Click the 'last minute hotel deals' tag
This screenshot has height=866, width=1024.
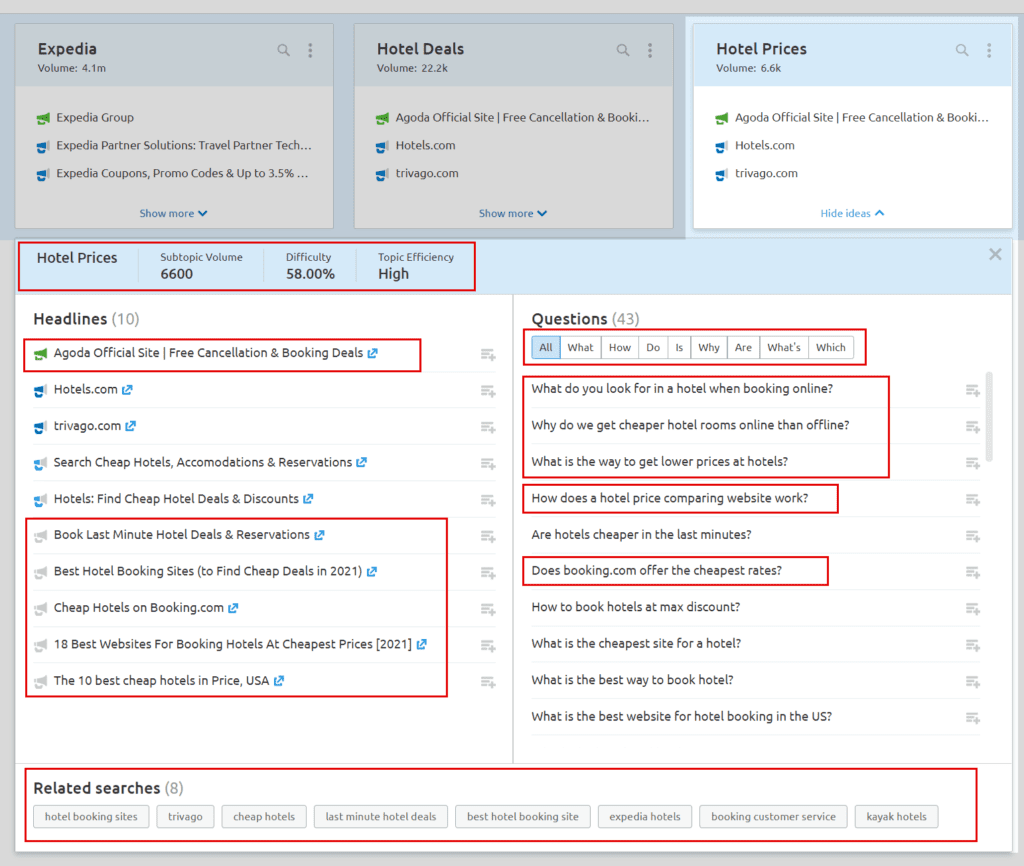click(x=381, y=816)
